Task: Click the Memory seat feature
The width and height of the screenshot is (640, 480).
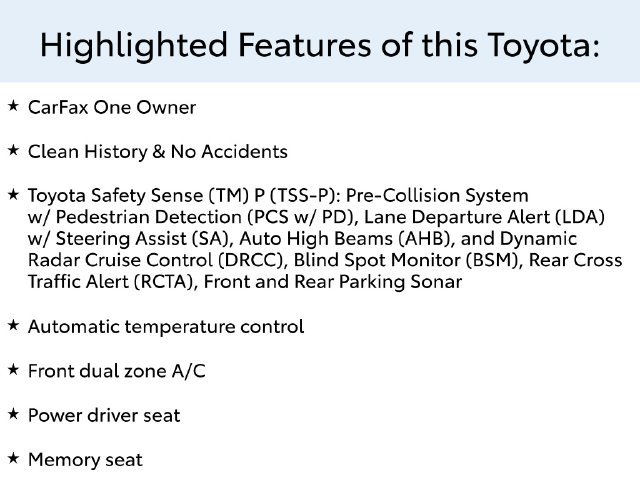Action: 85,460
